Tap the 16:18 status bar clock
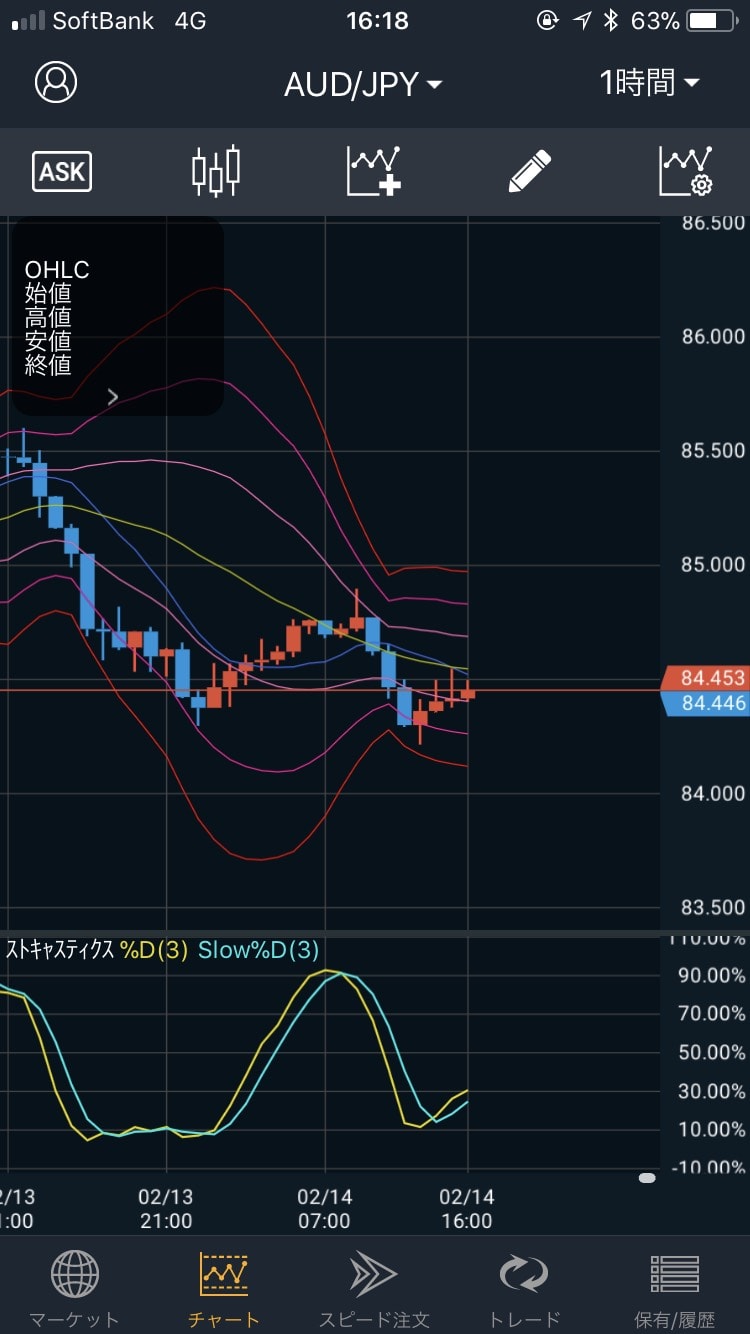 tap(377, 20)
